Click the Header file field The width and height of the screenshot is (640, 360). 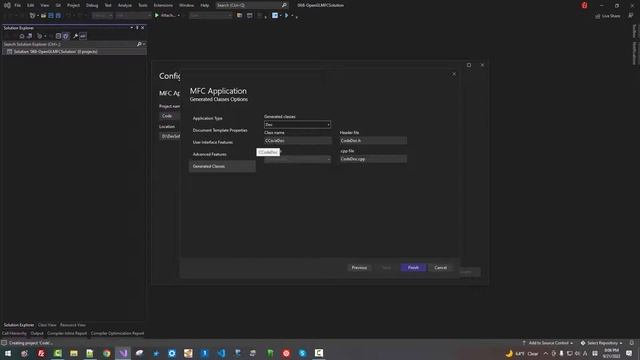(373, 140)
